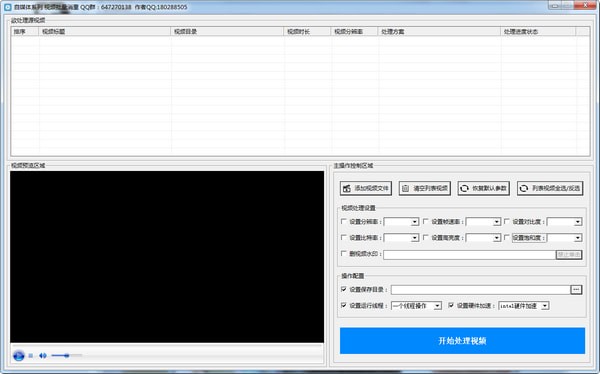This screenshot has width=600, height=374.
Task: Stop playback with the square stop icon
Action: click(31, 356)
